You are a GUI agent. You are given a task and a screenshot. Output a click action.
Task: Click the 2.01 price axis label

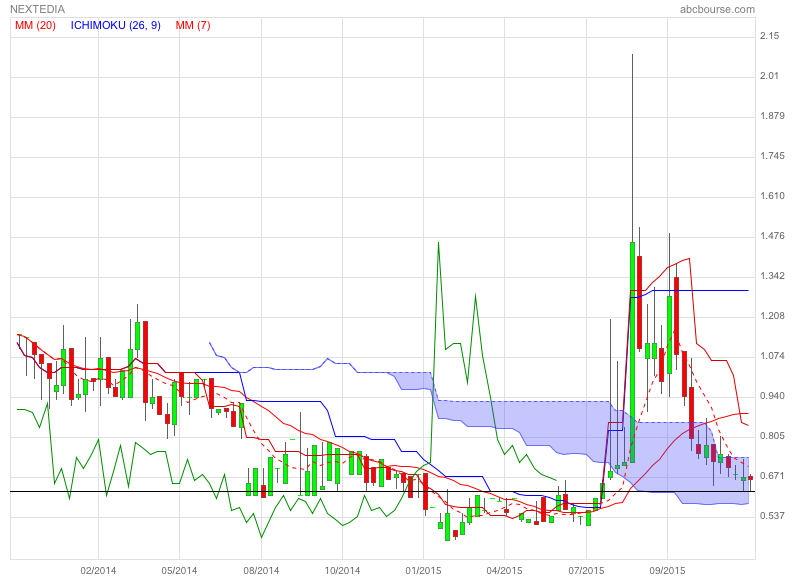coord(769,76)
